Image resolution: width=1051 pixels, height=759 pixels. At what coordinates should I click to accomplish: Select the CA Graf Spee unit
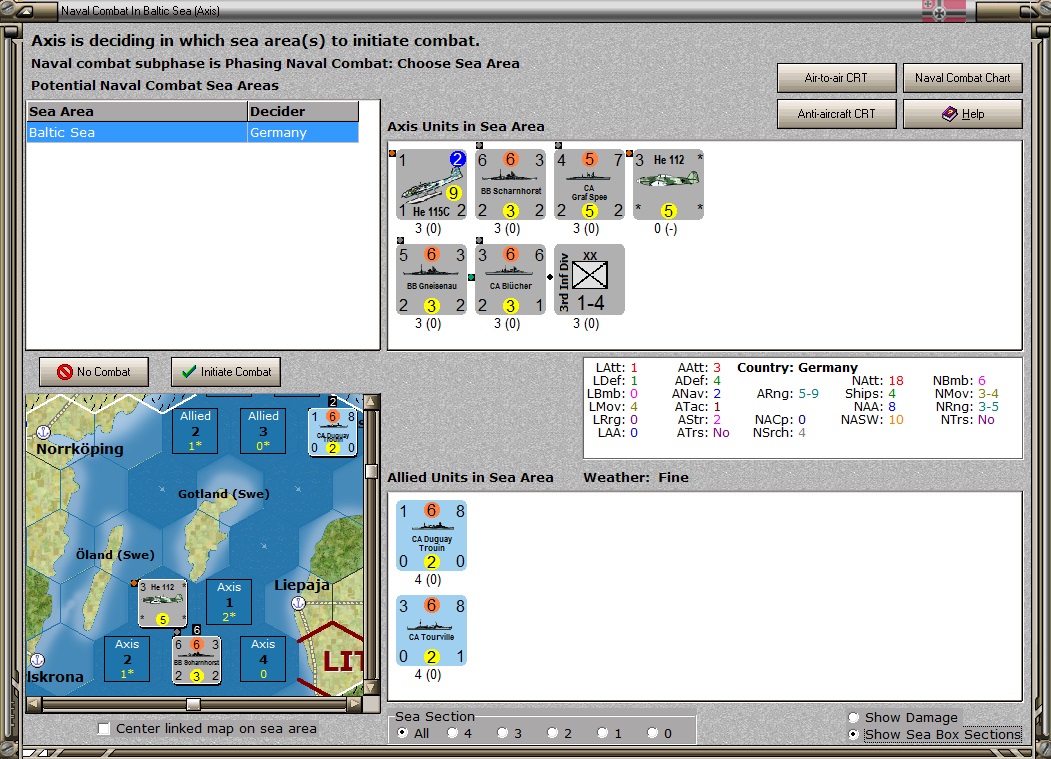point(589,184)
